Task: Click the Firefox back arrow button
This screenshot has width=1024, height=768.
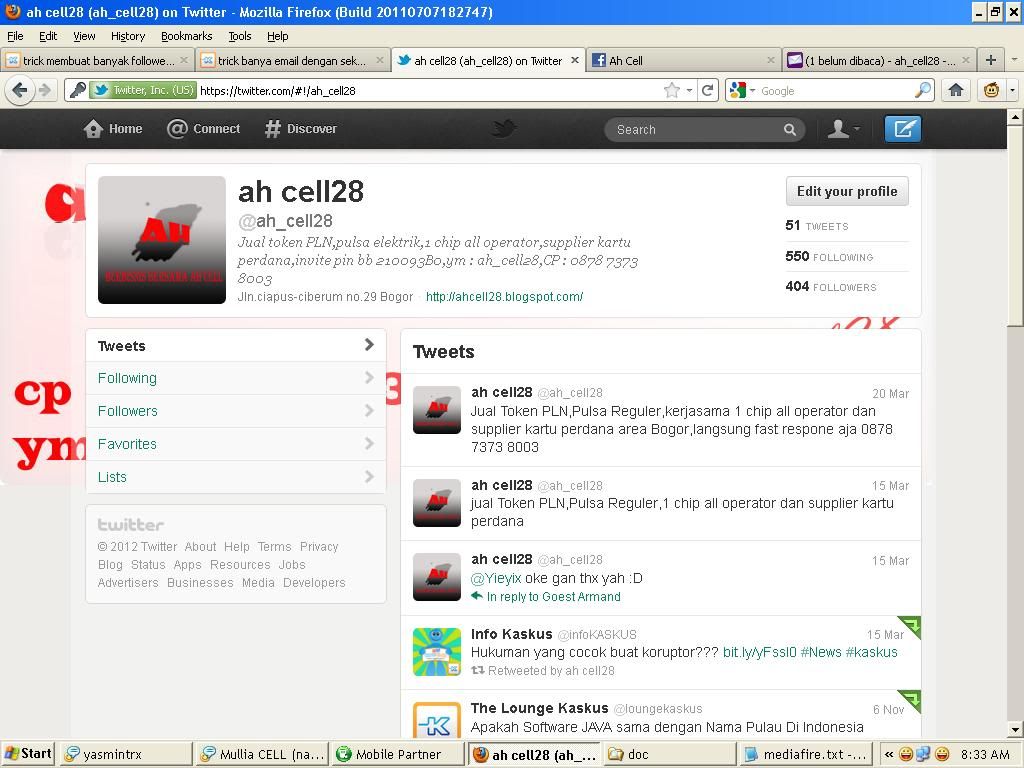Action: [19, 90]
